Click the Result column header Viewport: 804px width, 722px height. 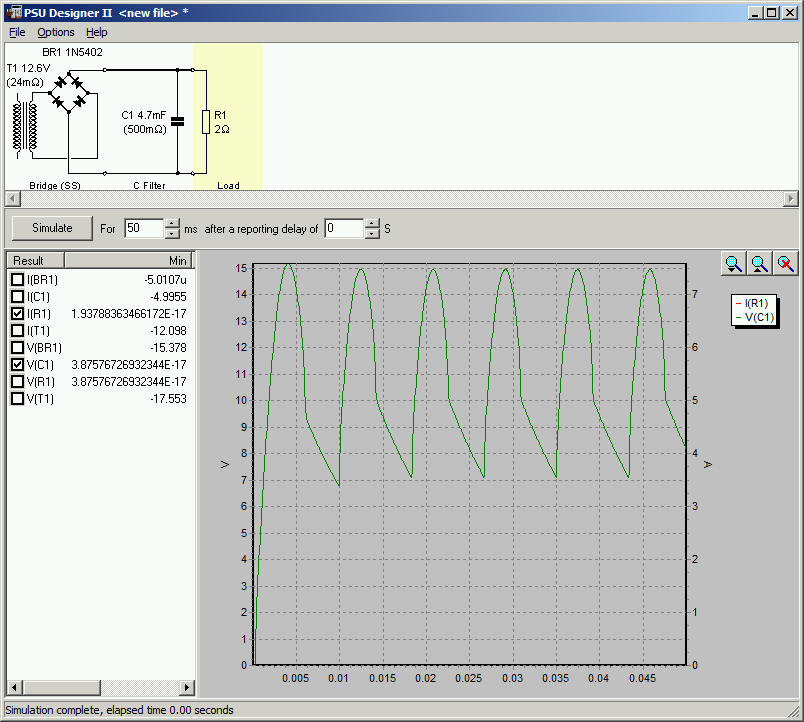click(36, 260)
